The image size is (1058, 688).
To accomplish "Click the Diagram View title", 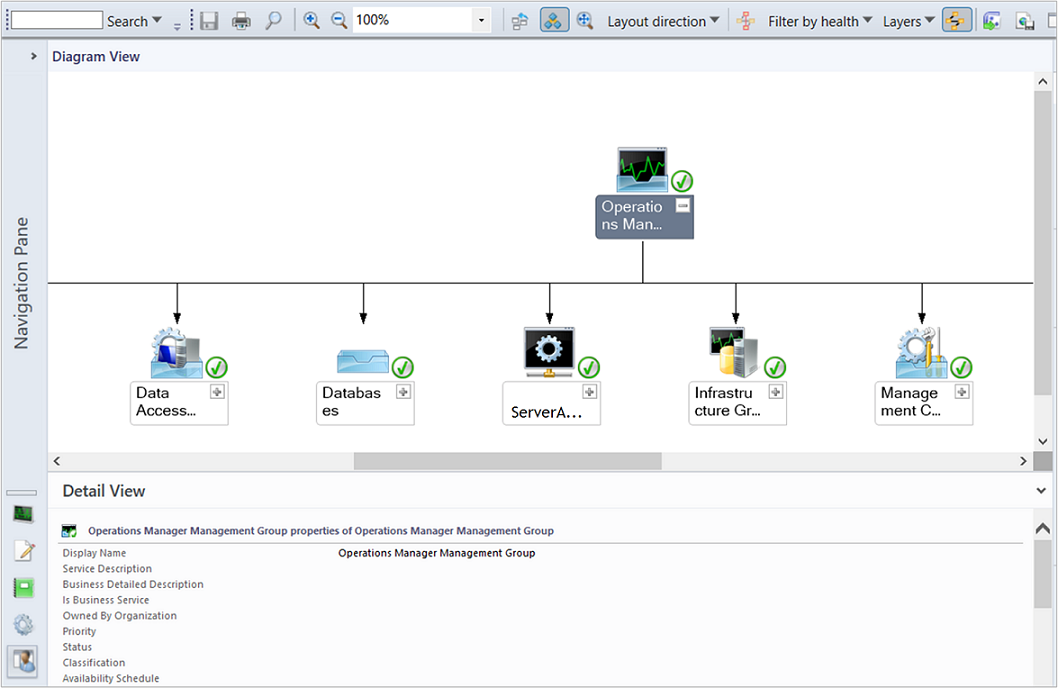I will (x=96, y=57).
